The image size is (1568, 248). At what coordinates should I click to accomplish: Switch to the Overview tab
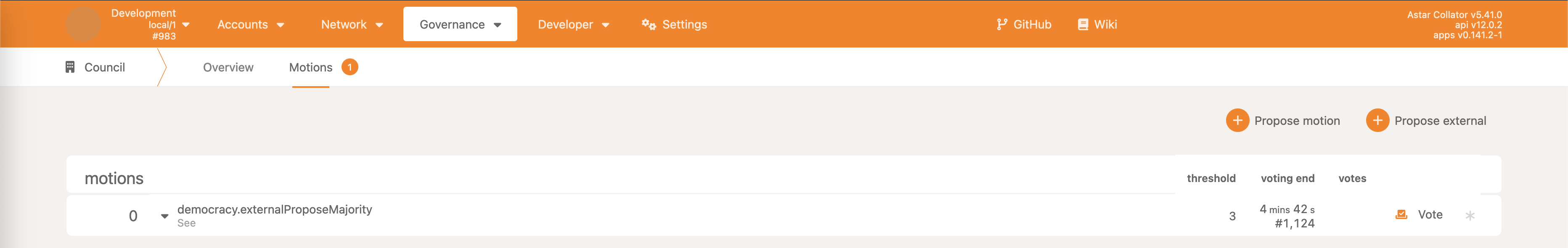[228, 68]
